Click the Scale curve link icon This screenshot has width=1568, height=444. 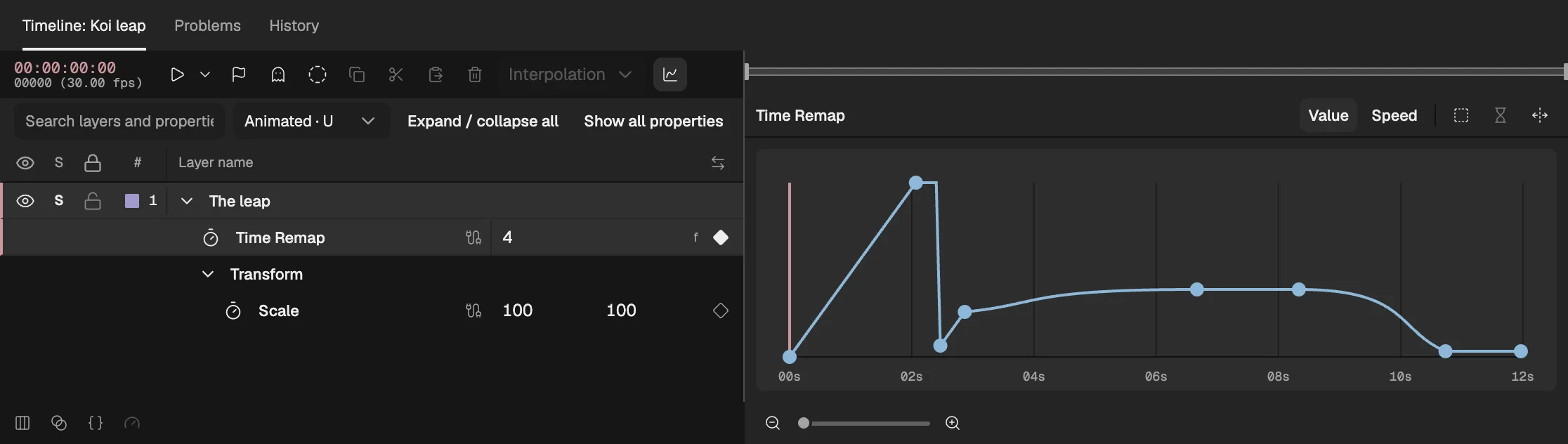point(473,311)
